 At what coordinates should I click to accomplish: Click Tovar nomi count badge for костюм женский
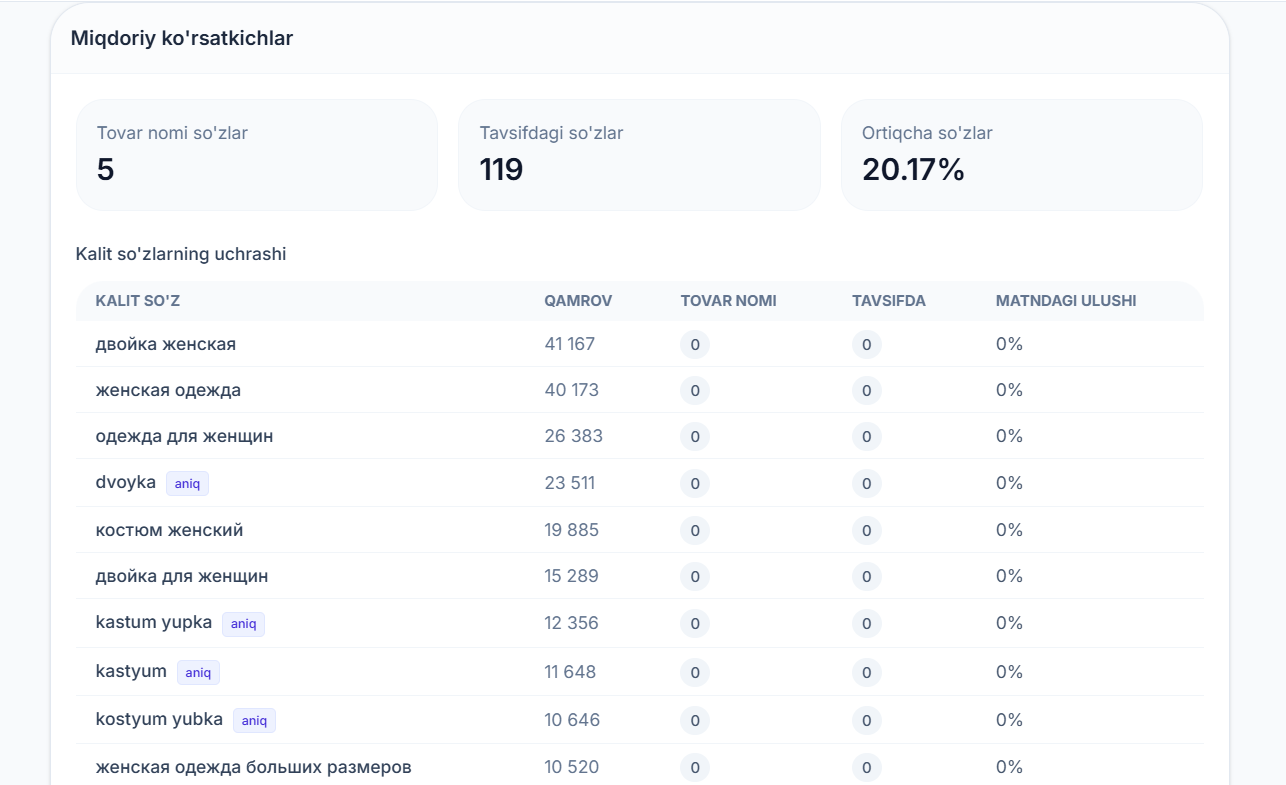coord(695,530)
